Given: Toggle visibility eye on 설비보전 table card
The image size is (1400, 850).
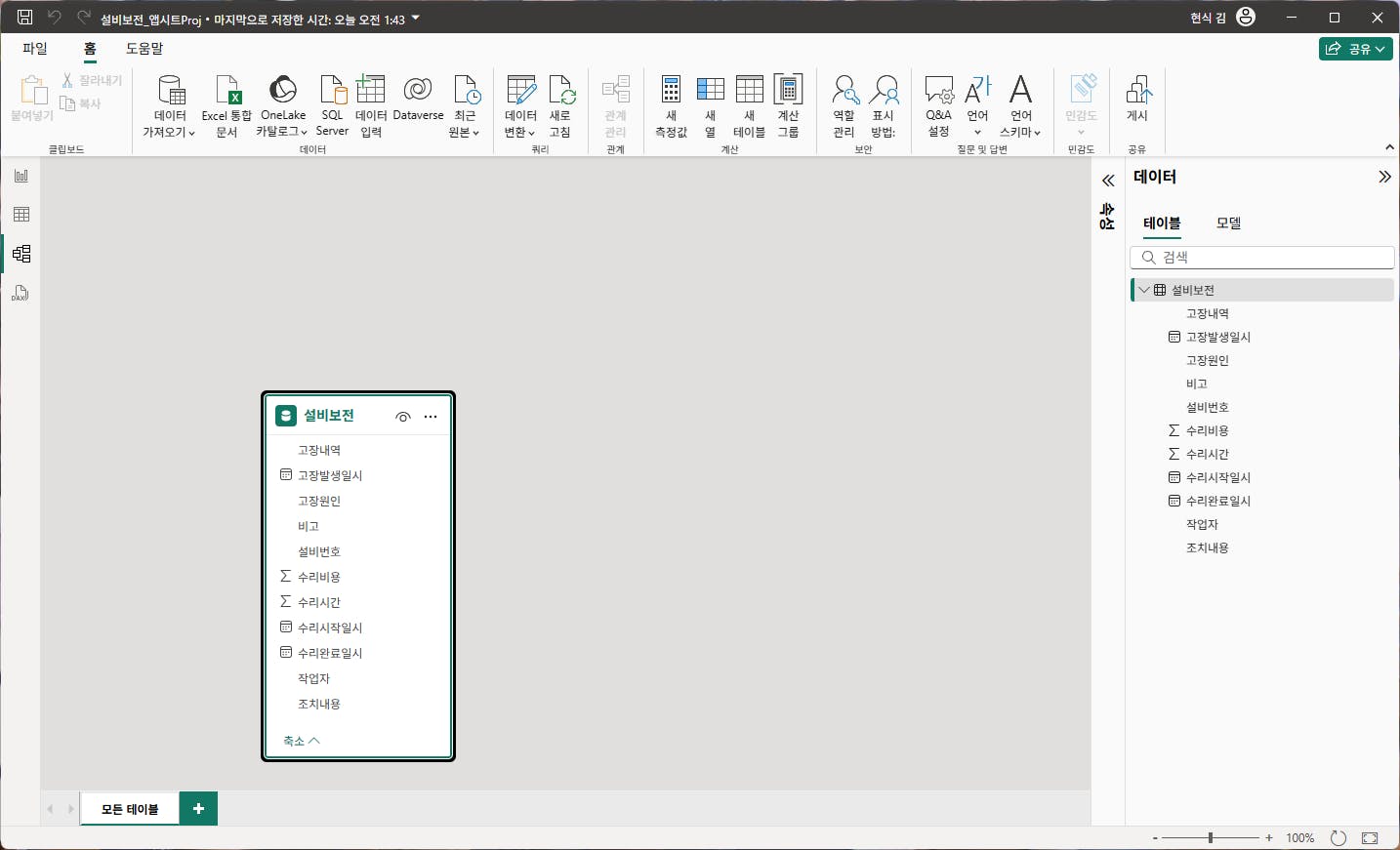Looking at the screenshot, I should [x=403, y=417].
